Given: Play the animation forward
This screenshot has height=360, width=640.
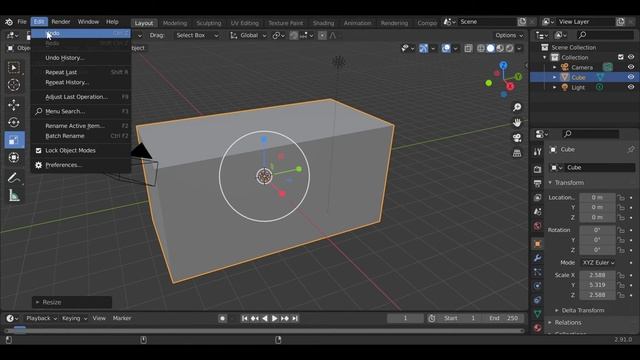Looking at the screenshot, I should coord(274,318).
